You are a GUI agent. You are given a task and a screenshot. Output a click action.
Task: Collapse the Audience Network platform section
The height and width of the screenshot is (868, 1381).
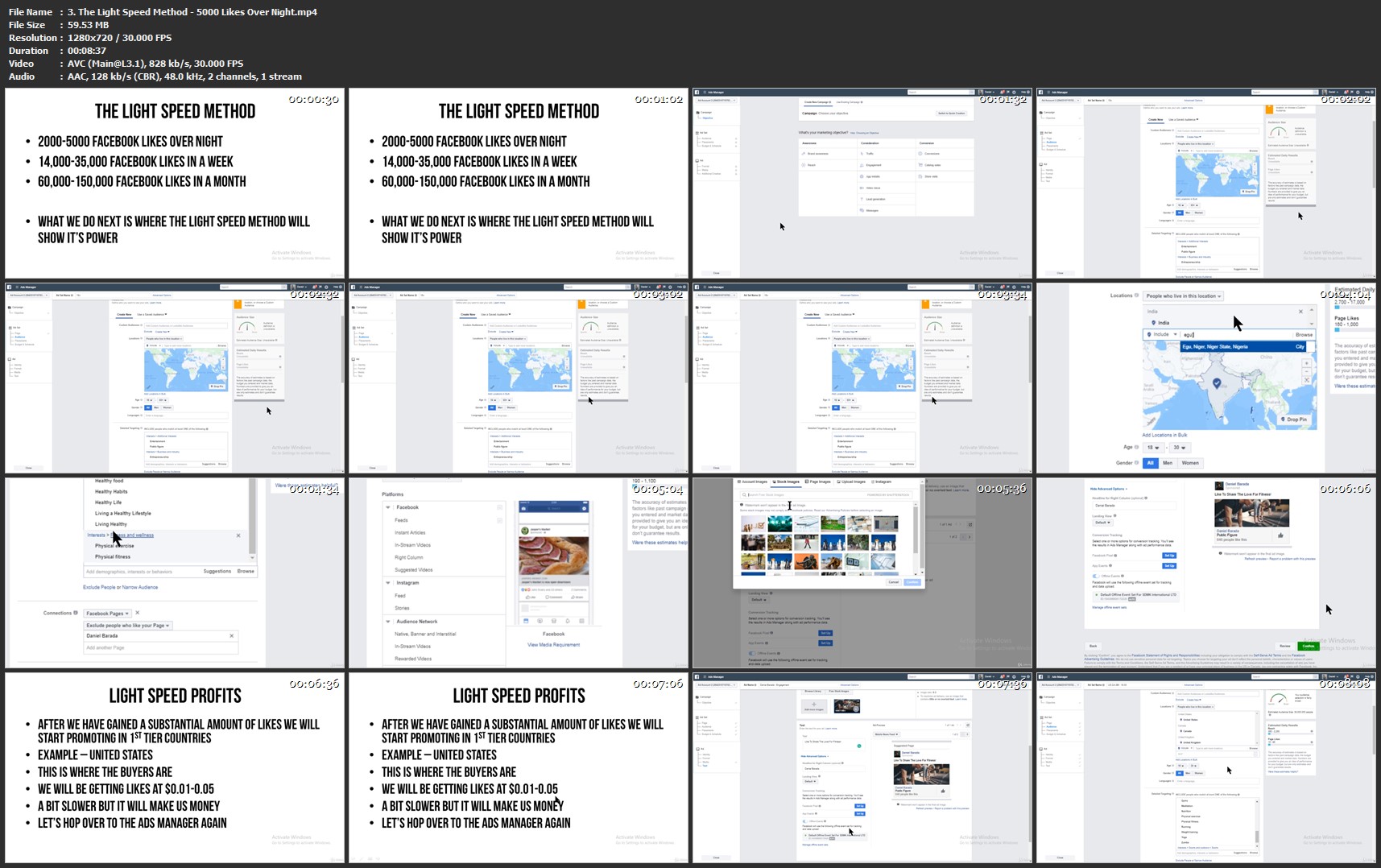coord(388,622)
